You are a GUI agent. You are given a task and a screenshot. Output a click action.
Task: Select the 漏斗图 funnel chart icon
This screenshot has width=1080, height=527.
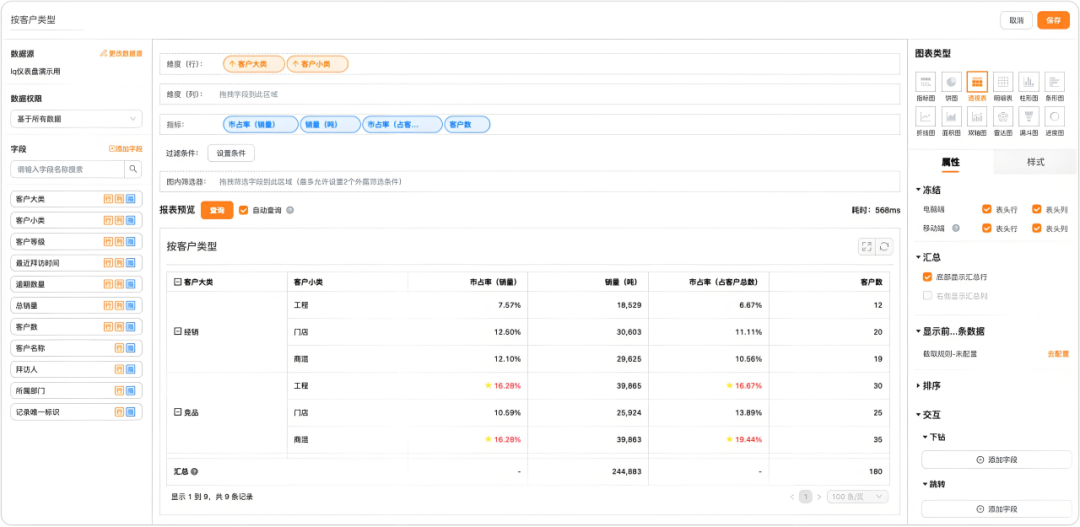(1029, 116)
